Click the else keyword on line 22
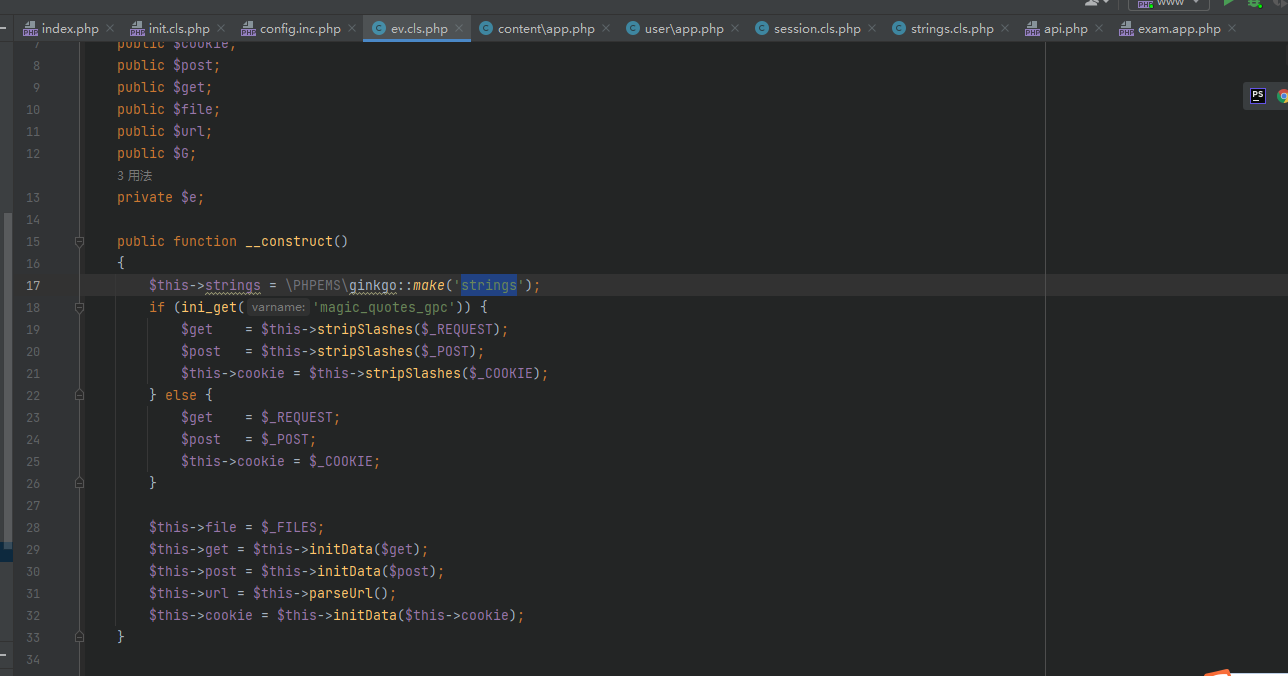Image resolution: width=1288 pixels, height=676 pixels. pyautogui.click(x=181, y=395)
